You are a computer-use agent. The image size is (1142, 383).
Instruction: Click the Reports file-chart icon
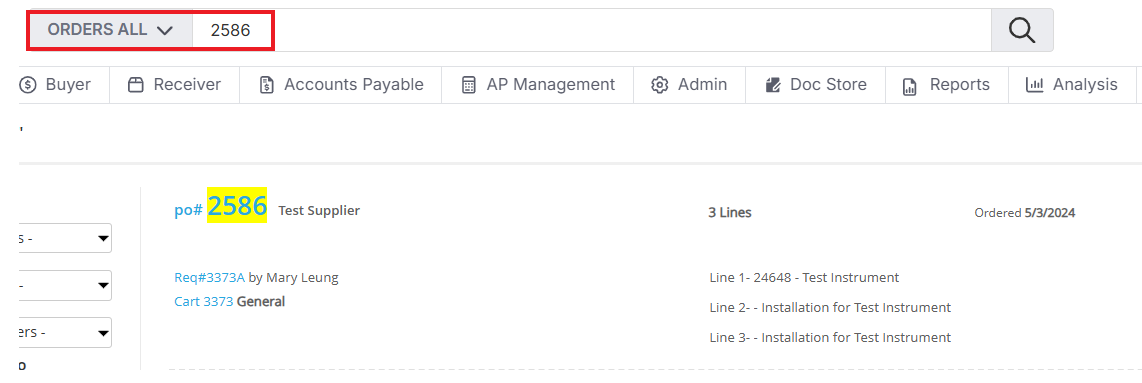909,86
